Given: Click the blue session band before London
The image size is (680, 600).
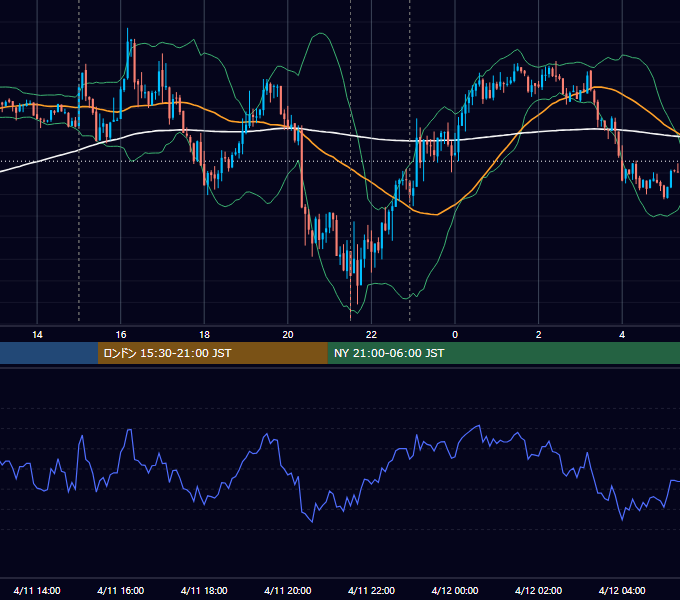Looking at the screenshot, I should click(49, 353).
